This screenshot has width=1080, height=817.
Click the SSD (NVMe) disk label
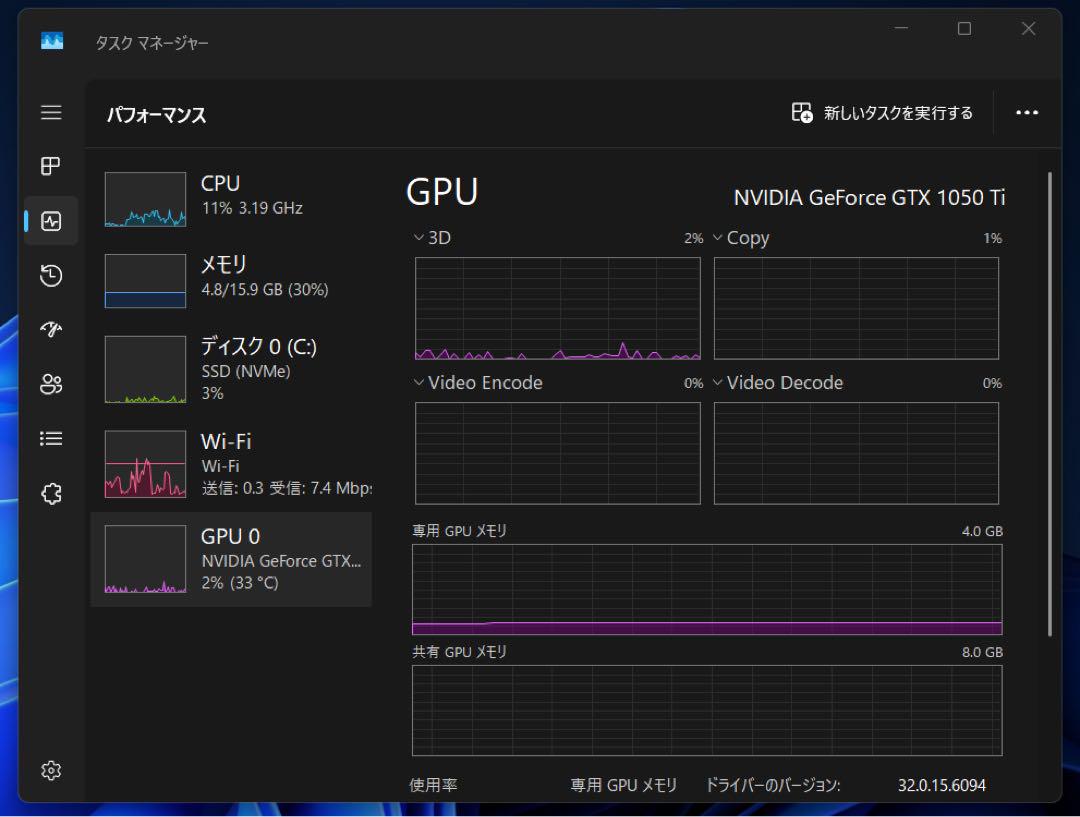tap(246, 371)
